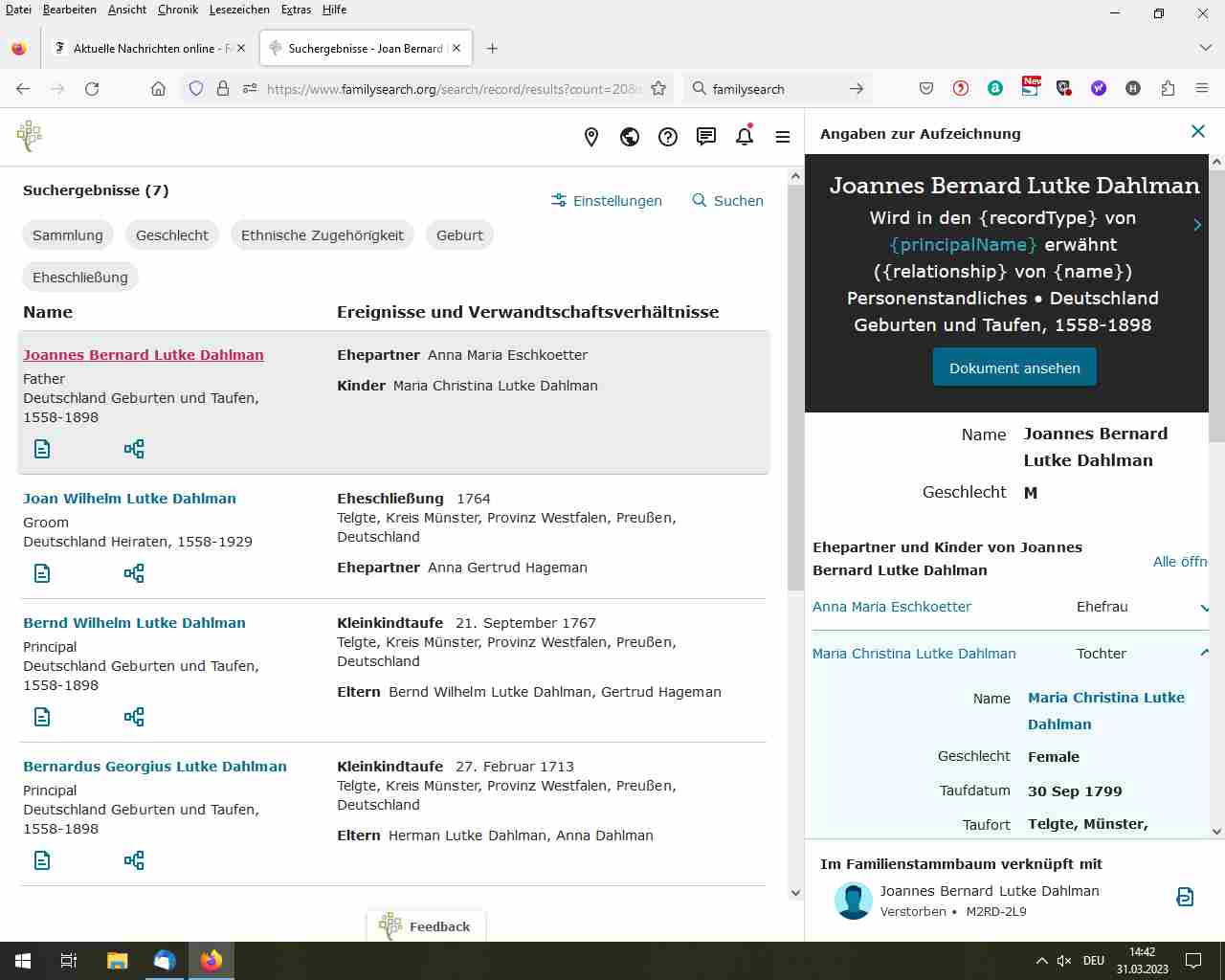Open the globe language icon
This screenshot has height=980, width=1225.
click(x=630, y=137)
